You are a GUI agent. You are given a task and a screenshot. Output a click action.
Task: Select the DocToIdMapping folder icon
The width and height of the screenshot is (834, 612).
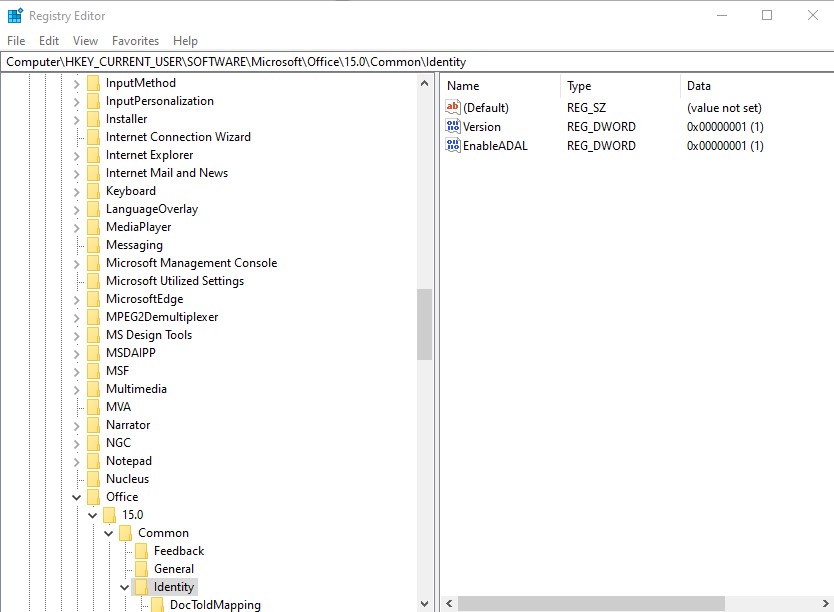point(157,605)
